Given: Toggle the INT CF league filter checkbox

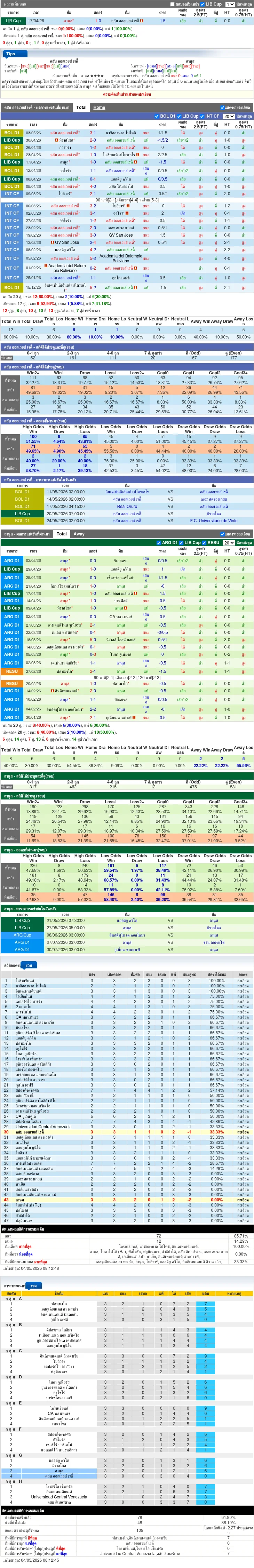Looking at the screenshot, I should click(203, 116).
